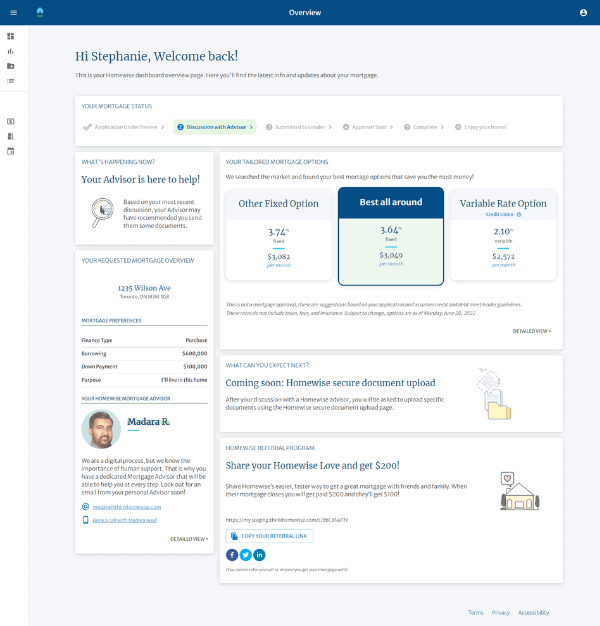This screenshot has width=600, height=626.
Task: Click the Borrowing $600,000 value
Action: tap(194, 353)
